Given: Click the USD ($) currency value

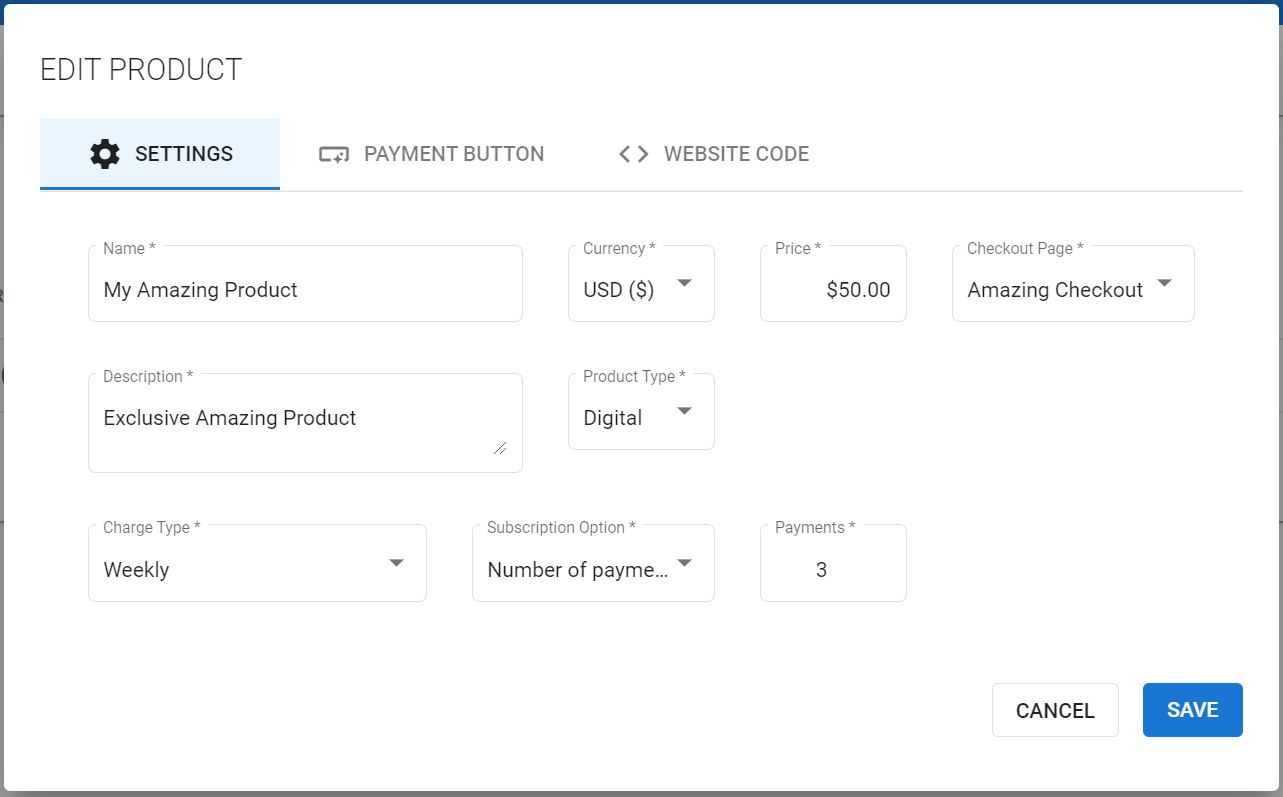Looking at the screenshot, I should click(619, 290).
